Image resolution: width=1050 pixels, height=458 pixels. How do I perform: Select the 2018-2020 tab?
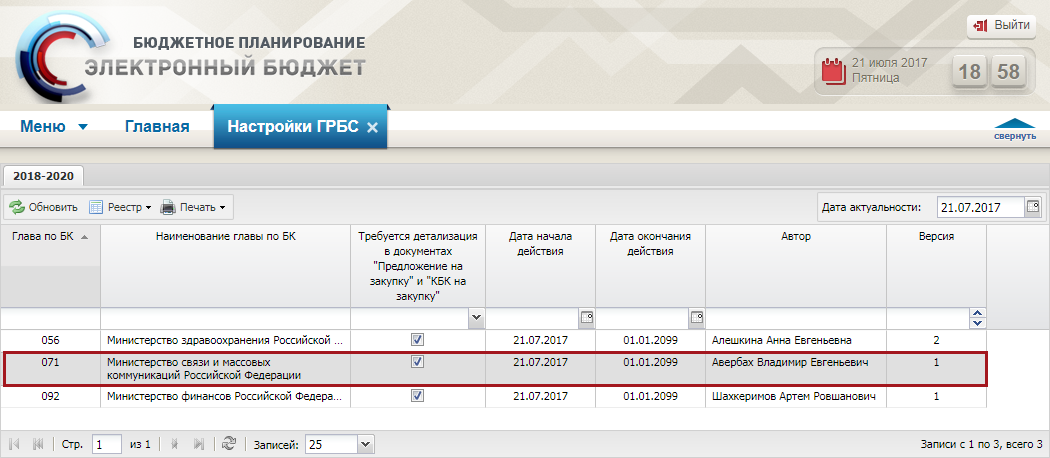pos(42,176)
